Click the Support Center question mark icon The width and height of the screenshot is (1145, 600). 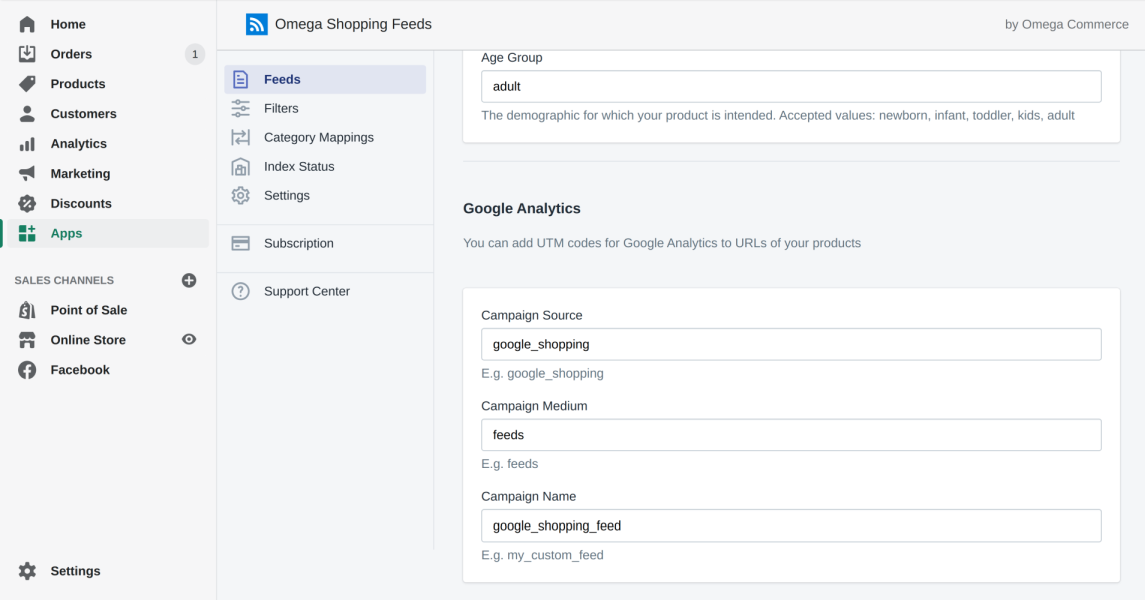click(x=240, y=291)
